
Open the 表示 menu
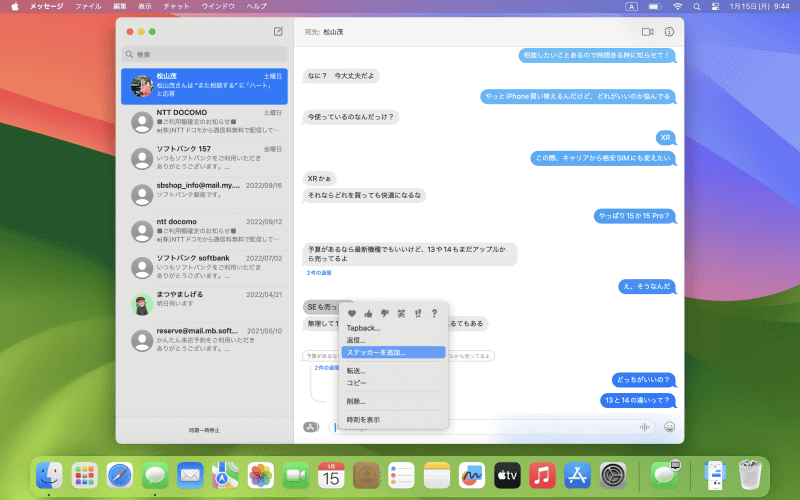(x=145, y=7)
